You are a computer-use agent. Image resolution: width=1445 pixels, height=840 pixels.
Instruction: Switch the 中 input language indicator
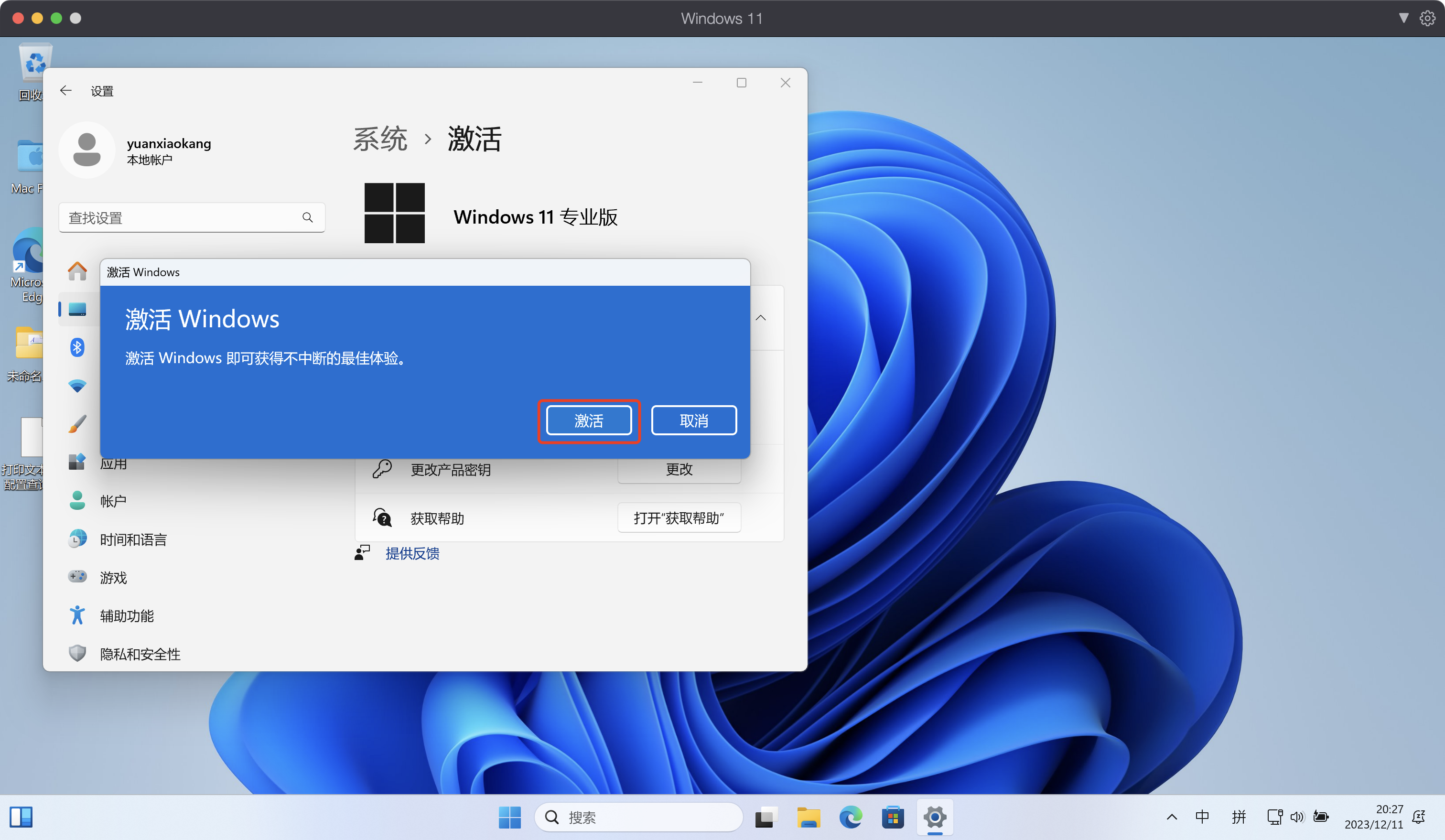click(x=1202, y=817)
